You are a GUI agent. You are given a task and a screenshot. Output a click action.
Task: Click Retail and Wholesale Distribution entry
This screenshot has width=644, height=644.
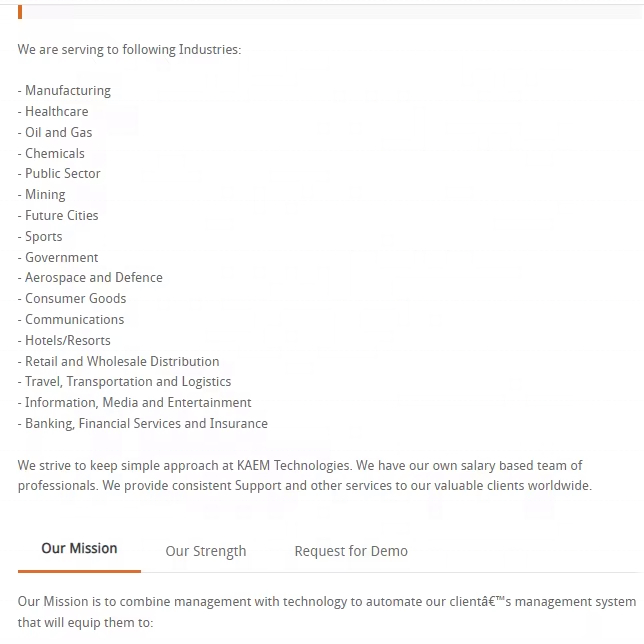click(121, 362)
